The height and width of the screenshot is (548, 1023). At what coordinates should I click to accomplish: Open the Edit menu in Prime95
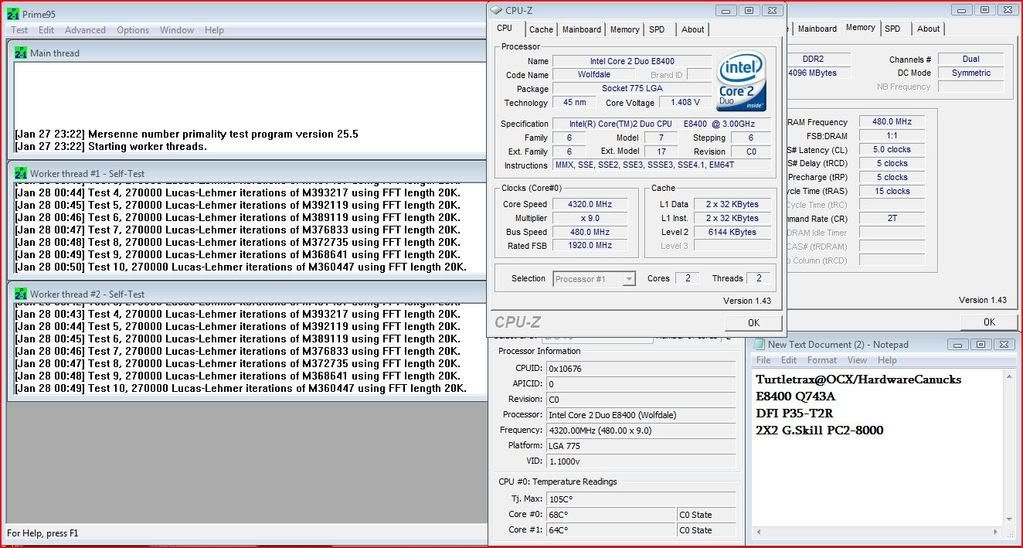[x=46, y=30]
